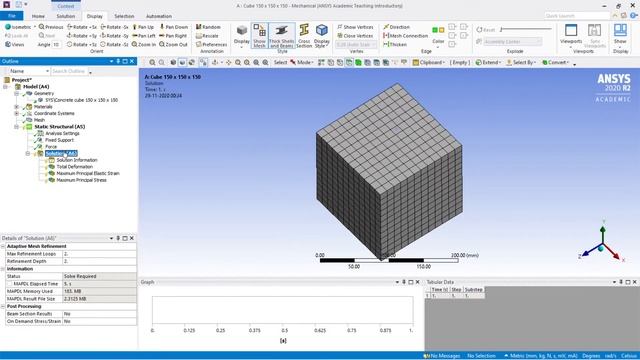Click the Show display button
The width and height of the screenshot is (640, 360).
point(620,36)
